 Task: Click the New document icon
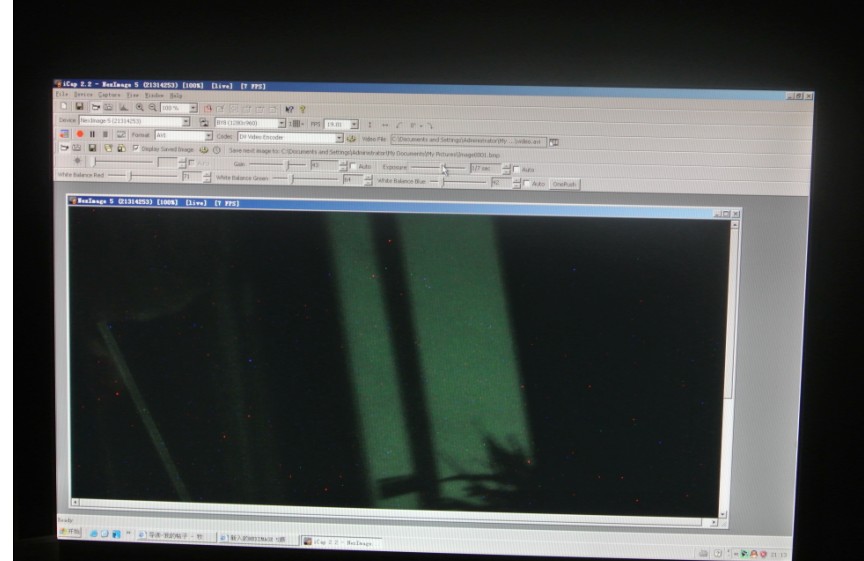(x=63, y=107)
